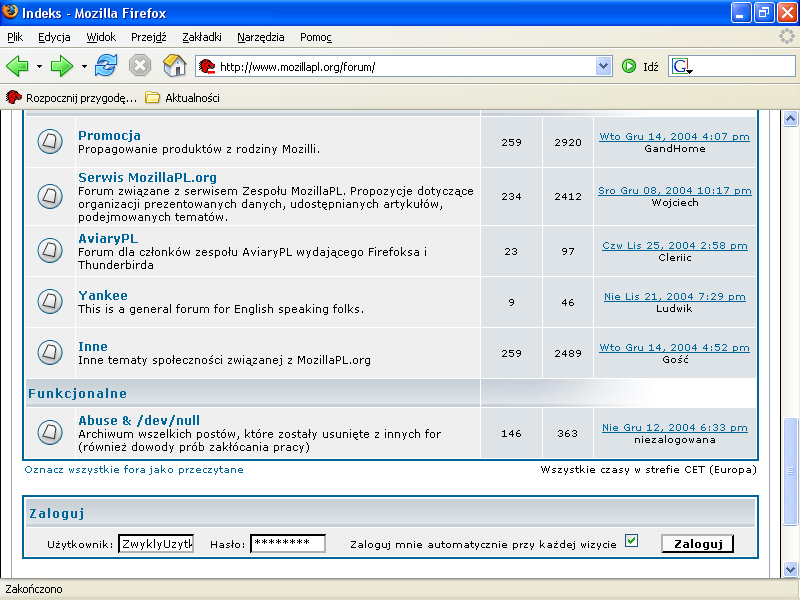Click the vertical scrollbar thumb

[790, 471]
